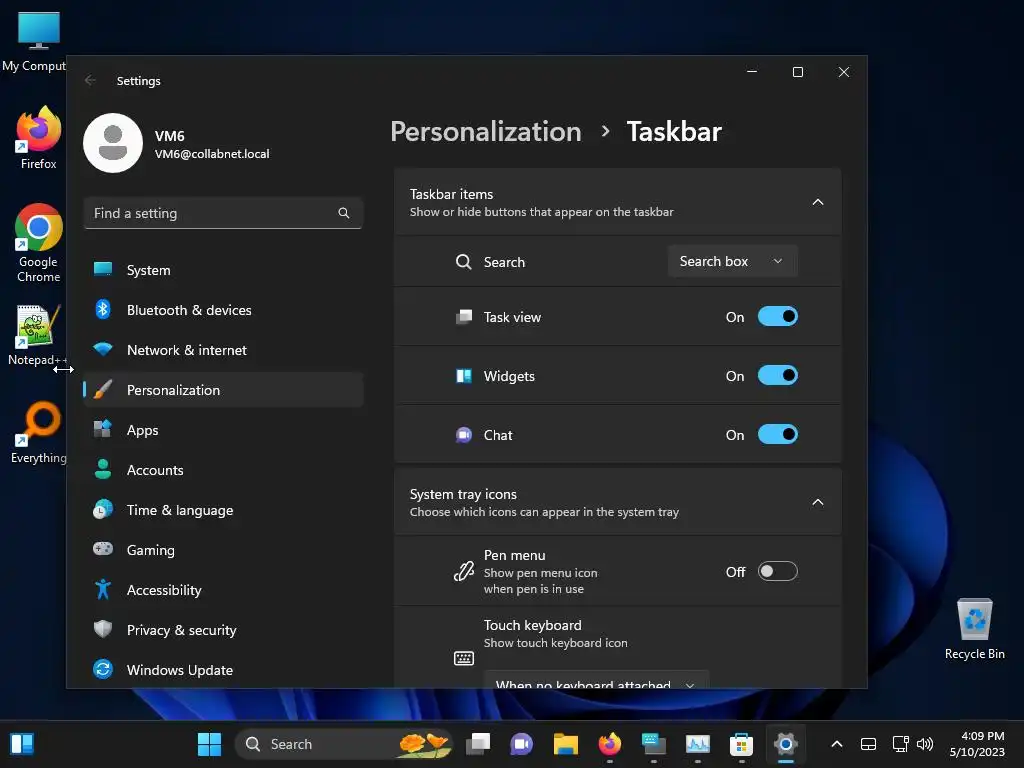Image resolution: width=1024 pixels, height=768 pixels.
Task: Select the Firefox desktop shortcut
Action: (x=39, y=138)
